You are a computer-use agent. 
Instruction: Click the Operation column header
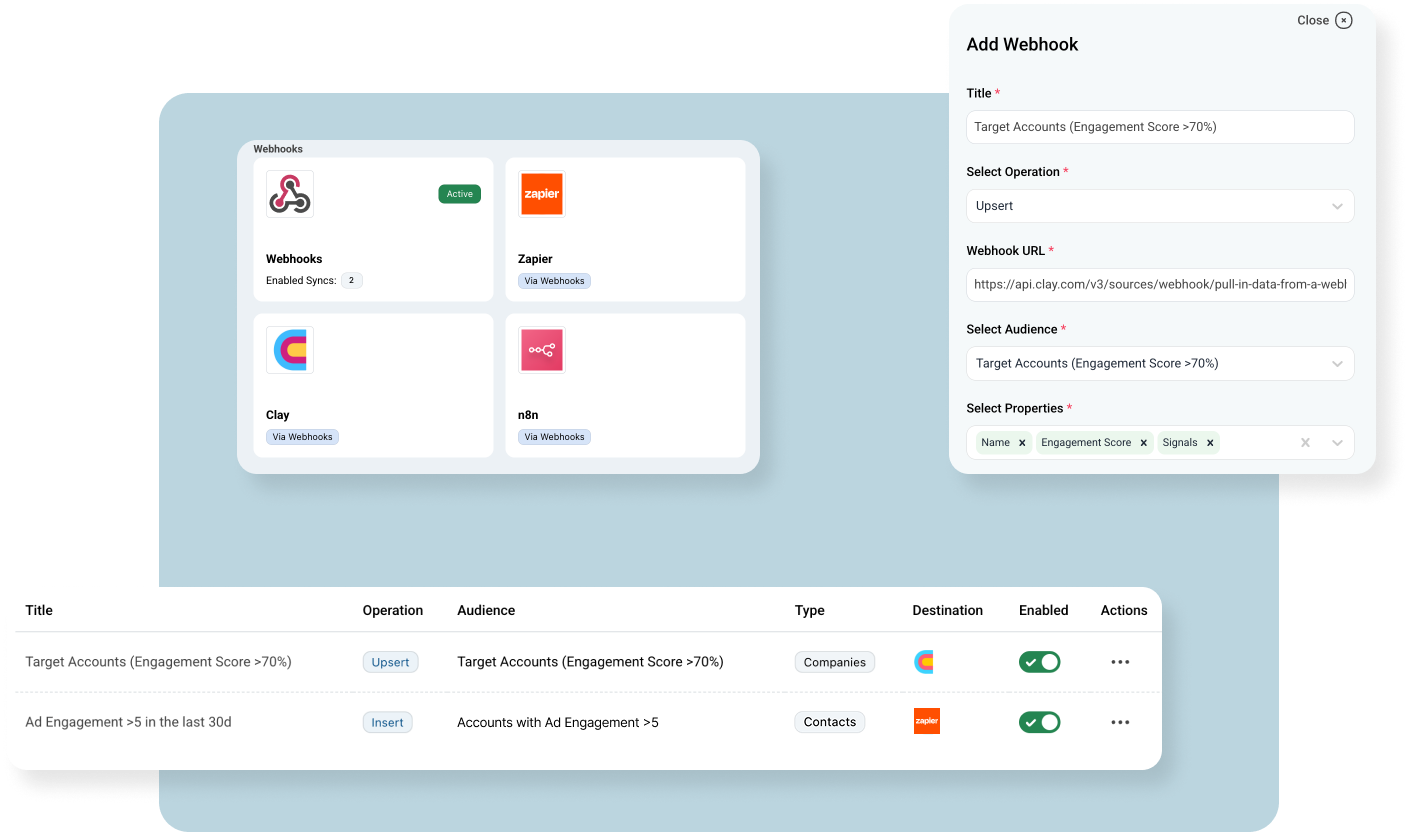click(x=393, y=610)
